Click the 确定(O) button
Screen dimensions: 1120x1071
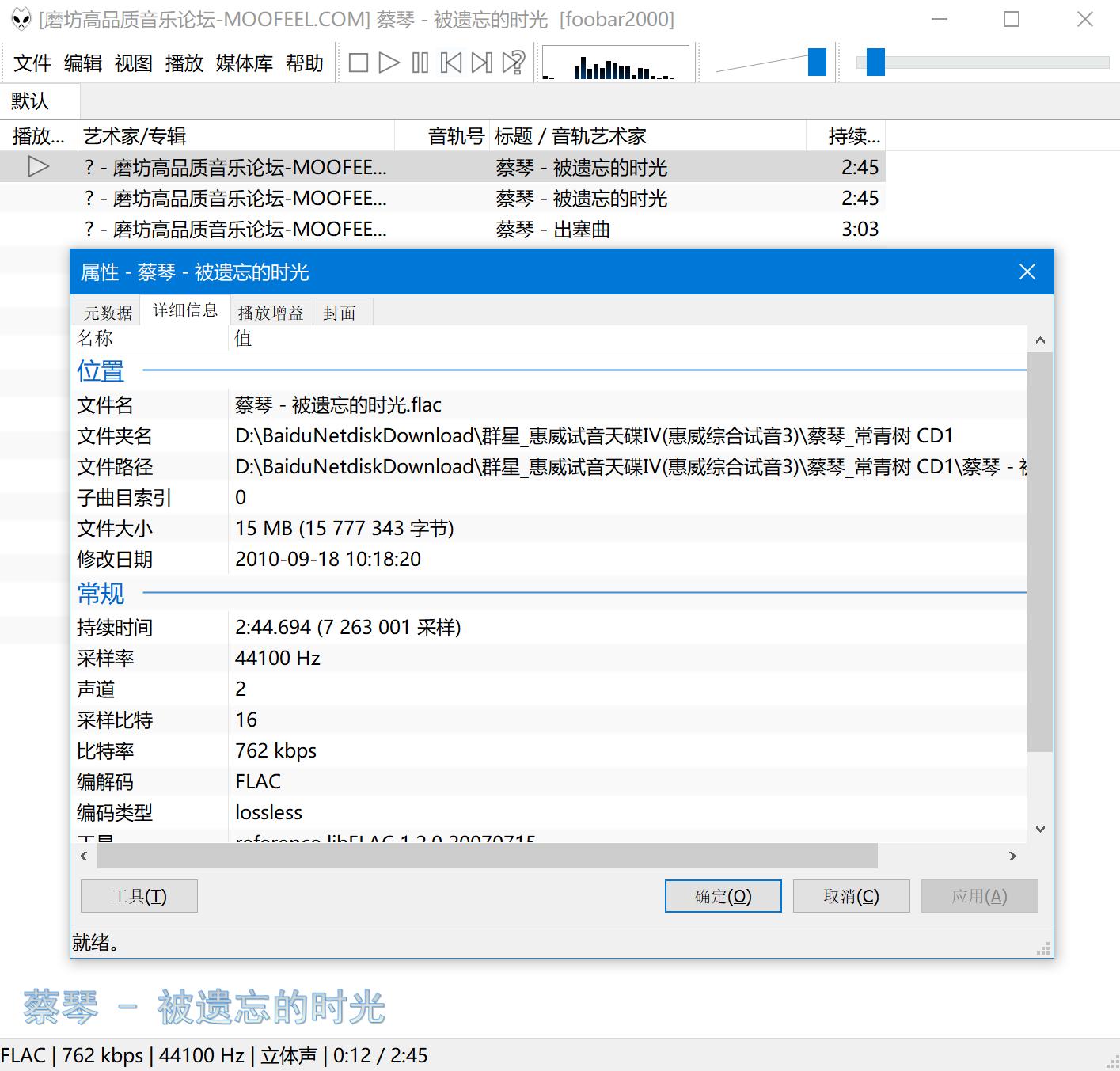[x=723, y=896]
